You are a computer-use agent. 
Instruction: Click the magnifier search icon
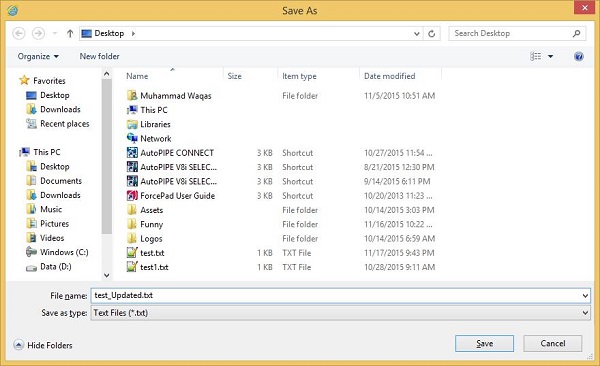click(x=576, y=33)
